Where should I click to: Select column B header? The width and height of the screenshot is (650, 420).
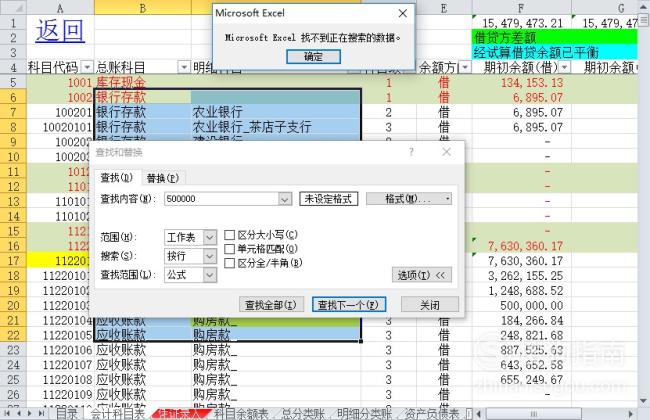pos(143,7)
